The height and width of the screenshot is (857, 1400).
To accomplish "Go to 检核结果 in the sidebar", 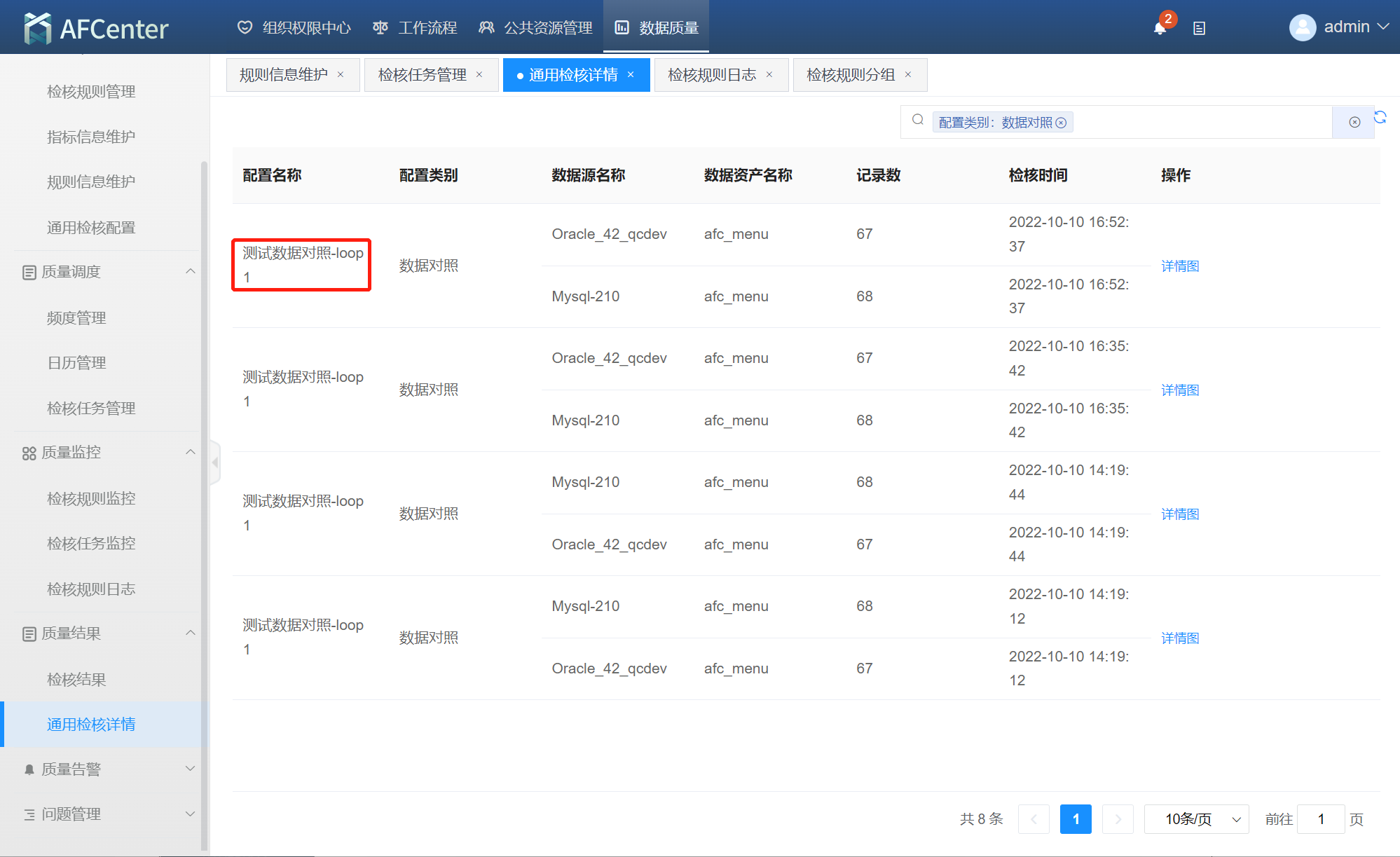I will click(x=76, y=679).
